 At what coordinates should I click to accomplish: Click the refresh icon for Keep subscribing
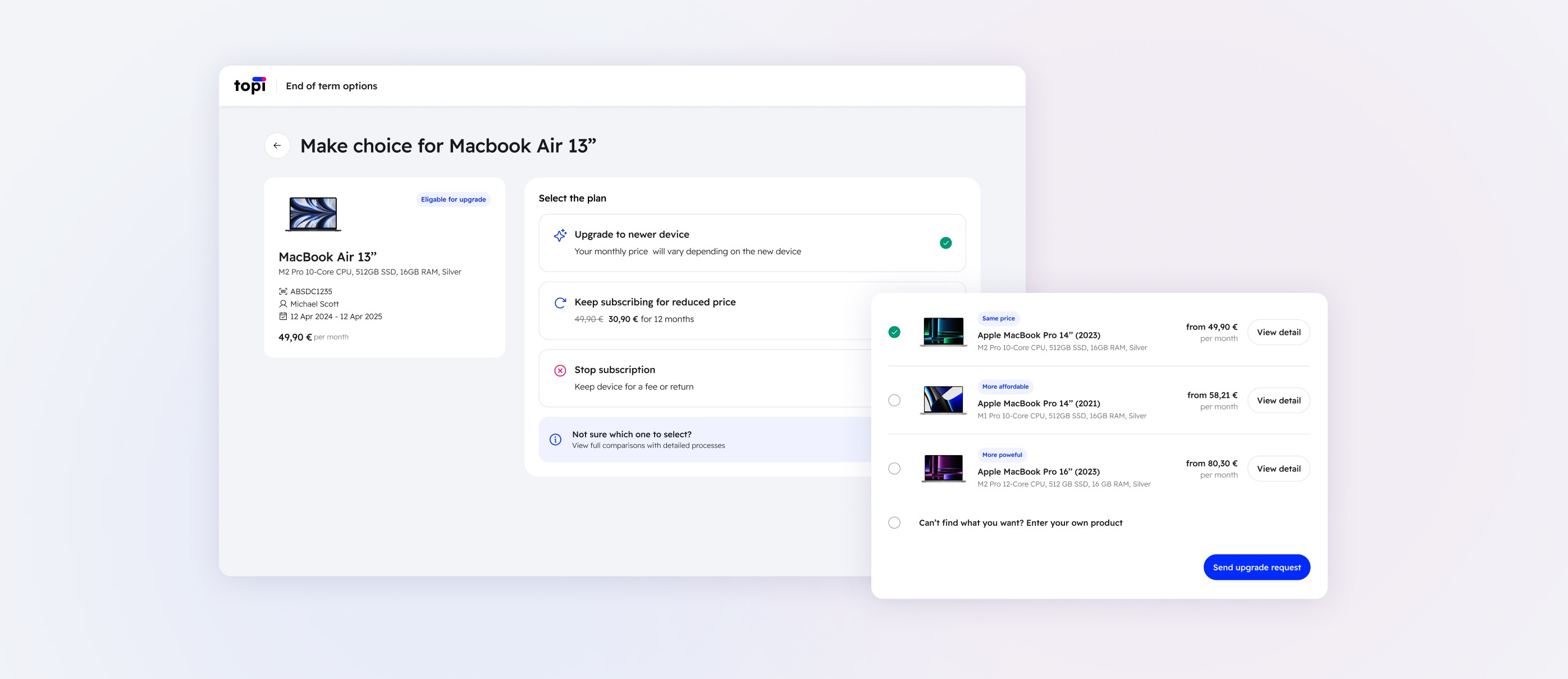tap(560, 303)
